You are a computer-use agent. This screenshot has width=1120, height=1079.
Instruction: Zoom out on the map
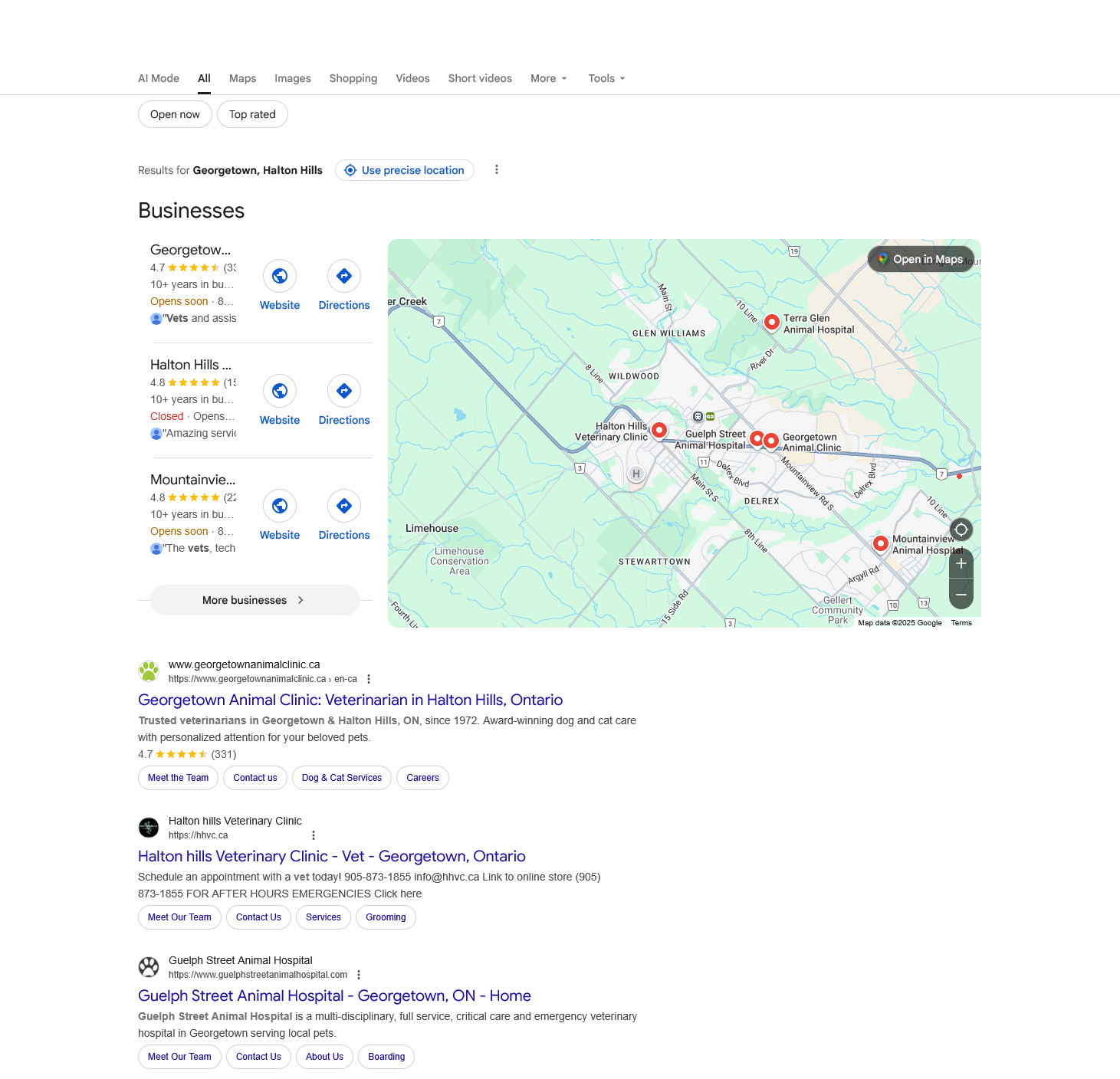point(961,595)
